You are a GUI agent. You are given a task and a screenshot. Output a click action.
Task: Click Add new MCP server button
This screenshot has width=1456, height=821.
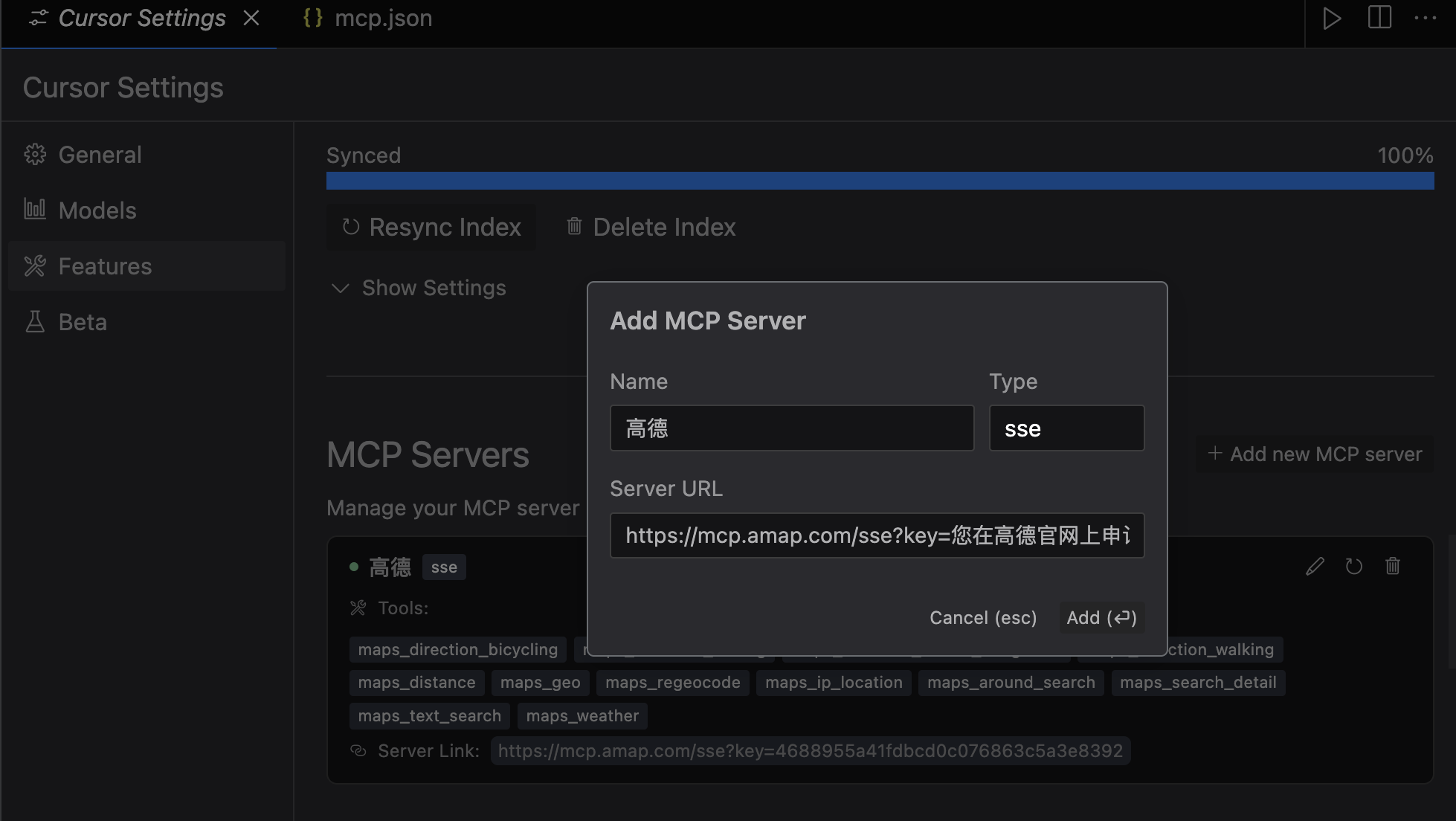click(1315, 454)
